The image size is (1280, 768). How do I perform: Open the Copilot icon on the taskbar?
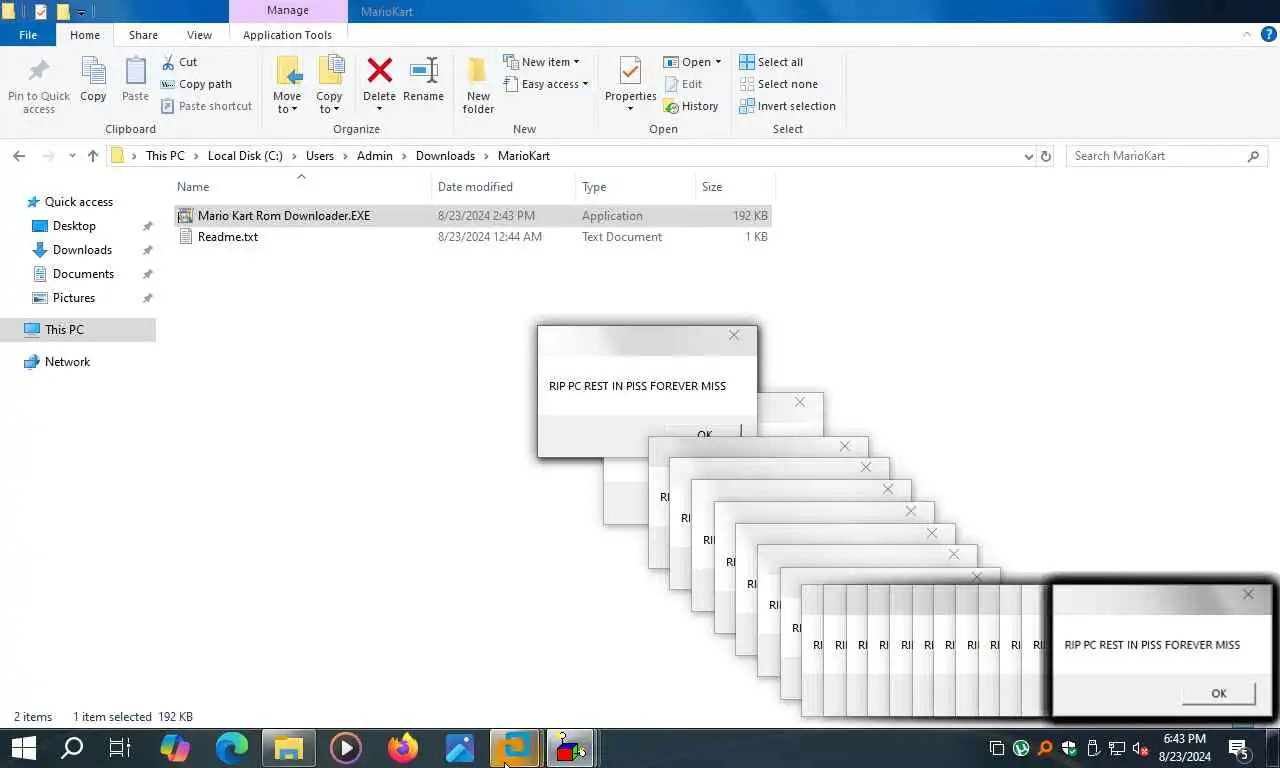tap(175, 748)
